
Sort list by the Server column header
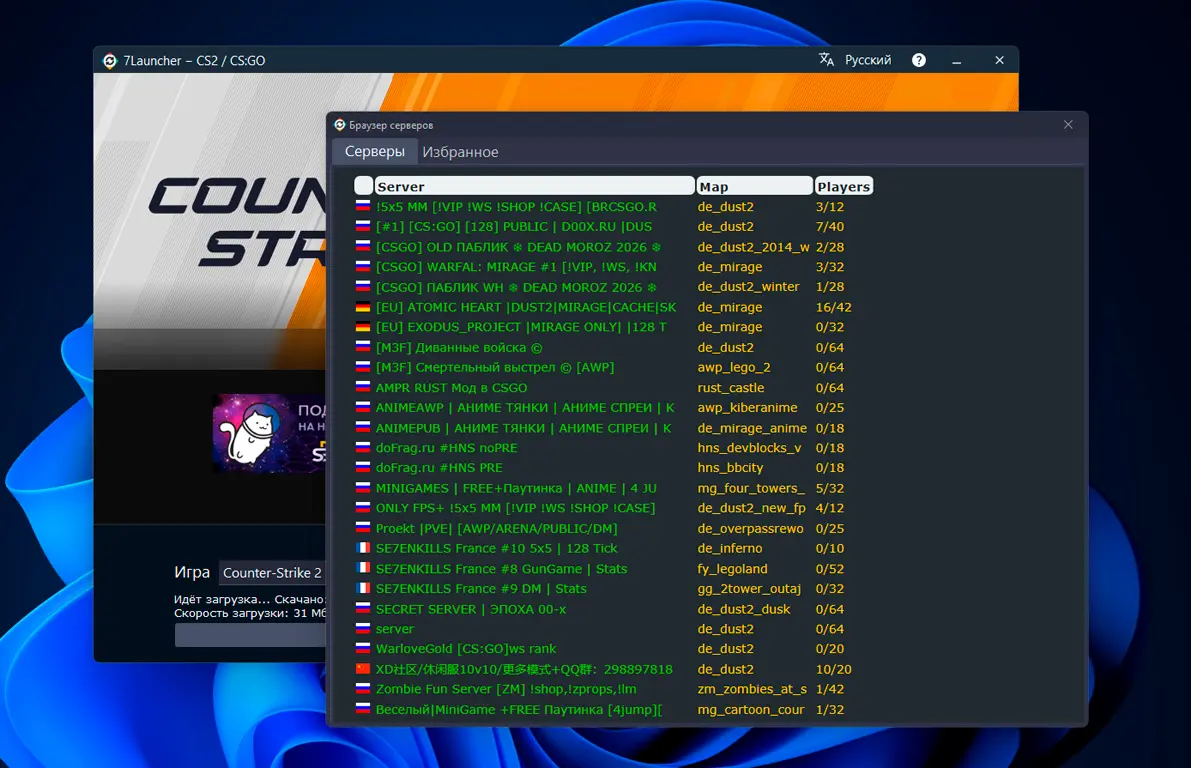[x=534, y=186]
